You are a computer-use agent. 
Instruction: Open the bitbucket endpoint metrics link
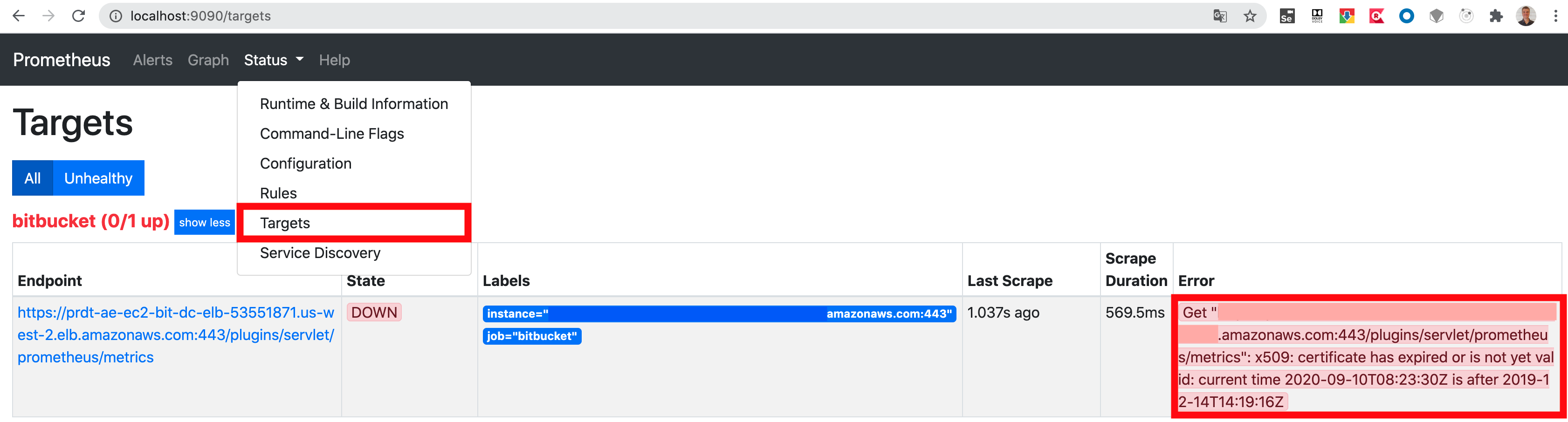point(176,334)
